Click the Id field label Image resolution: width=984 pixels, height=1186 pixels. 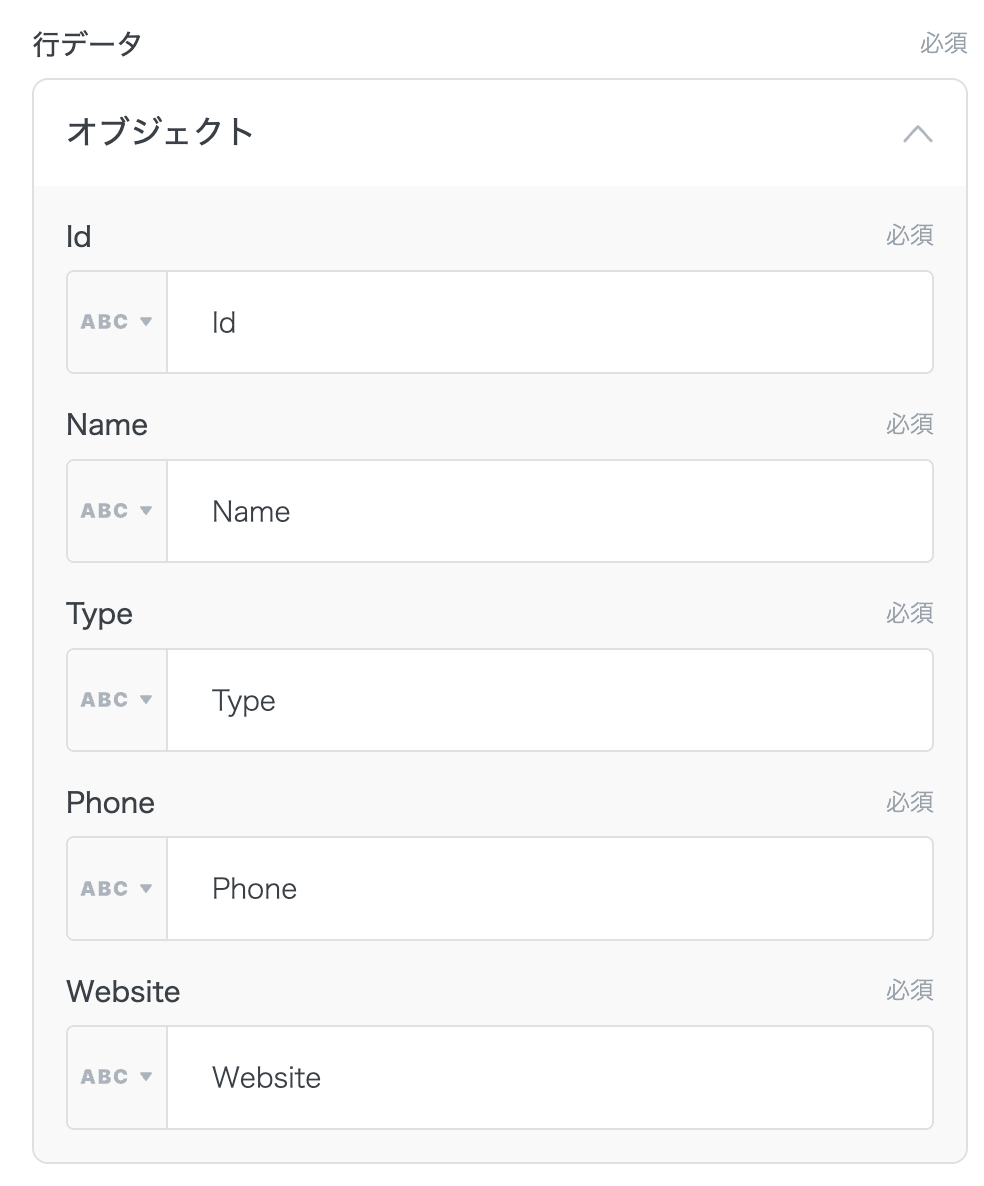[79, 236]
